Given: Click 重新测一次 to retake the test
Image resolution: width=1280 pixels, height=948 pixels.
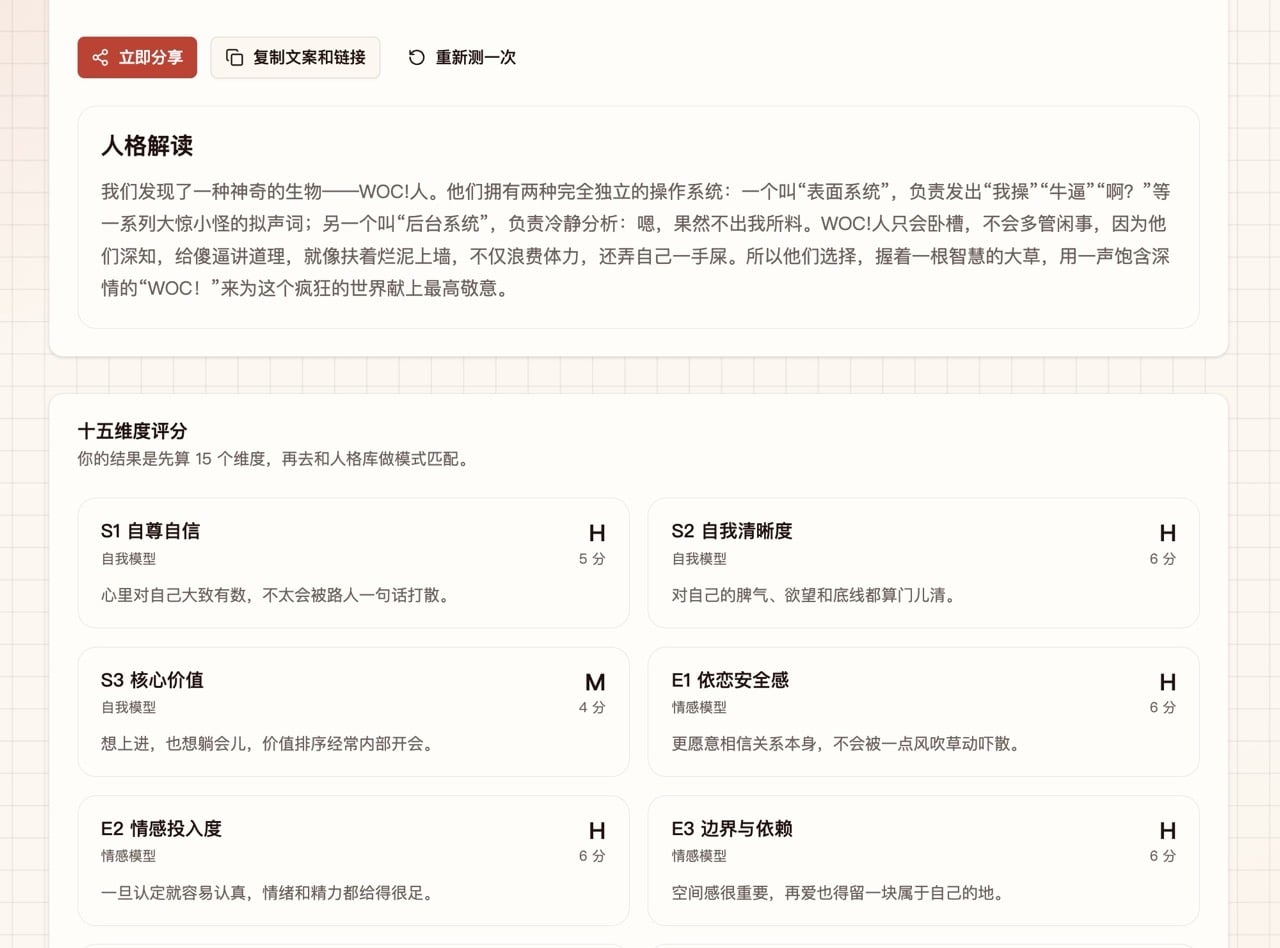Looking at the screenshot, I should pos(474,58).
